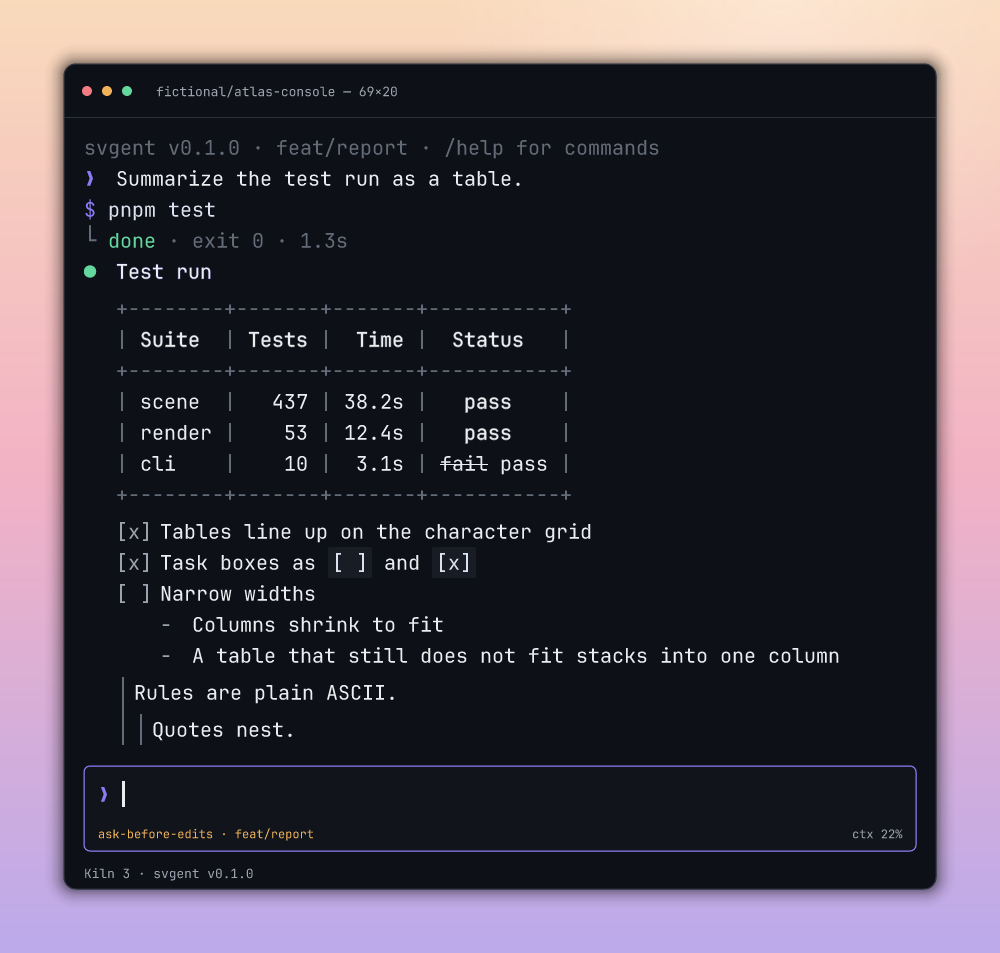The height and width of the screenshot is (953, 1000).
Task: Click the inline code empty box [ ]
Action: tap(350, 563)
